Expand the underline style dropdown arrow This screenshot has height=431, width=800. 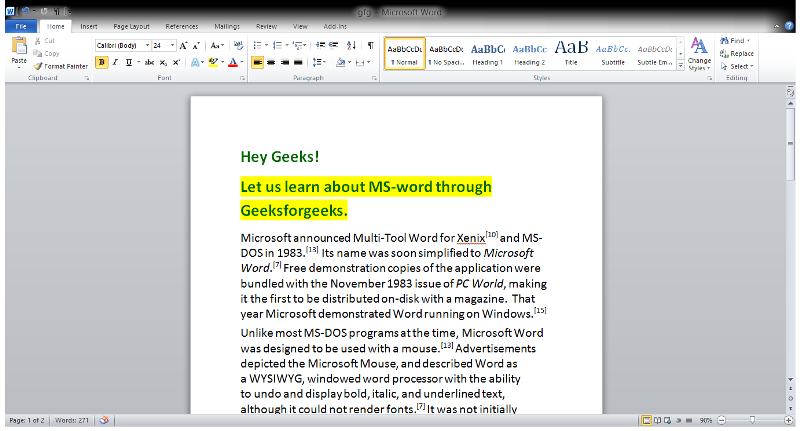(138, 62)
